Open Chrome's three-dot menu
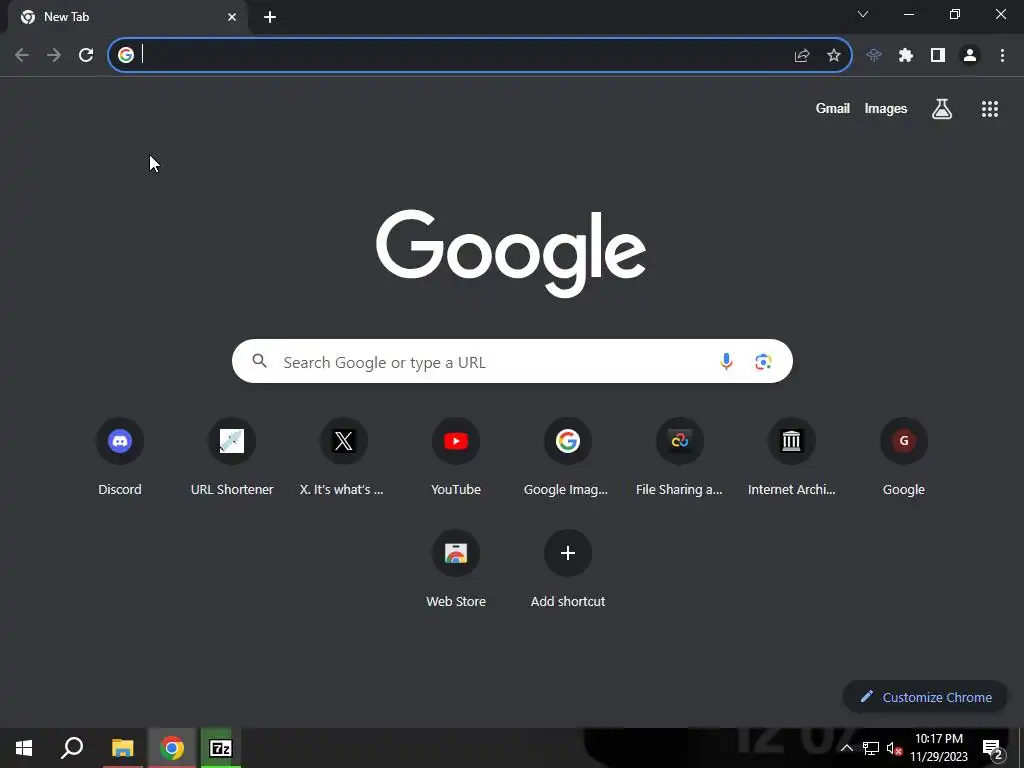 pos(1002,56)
